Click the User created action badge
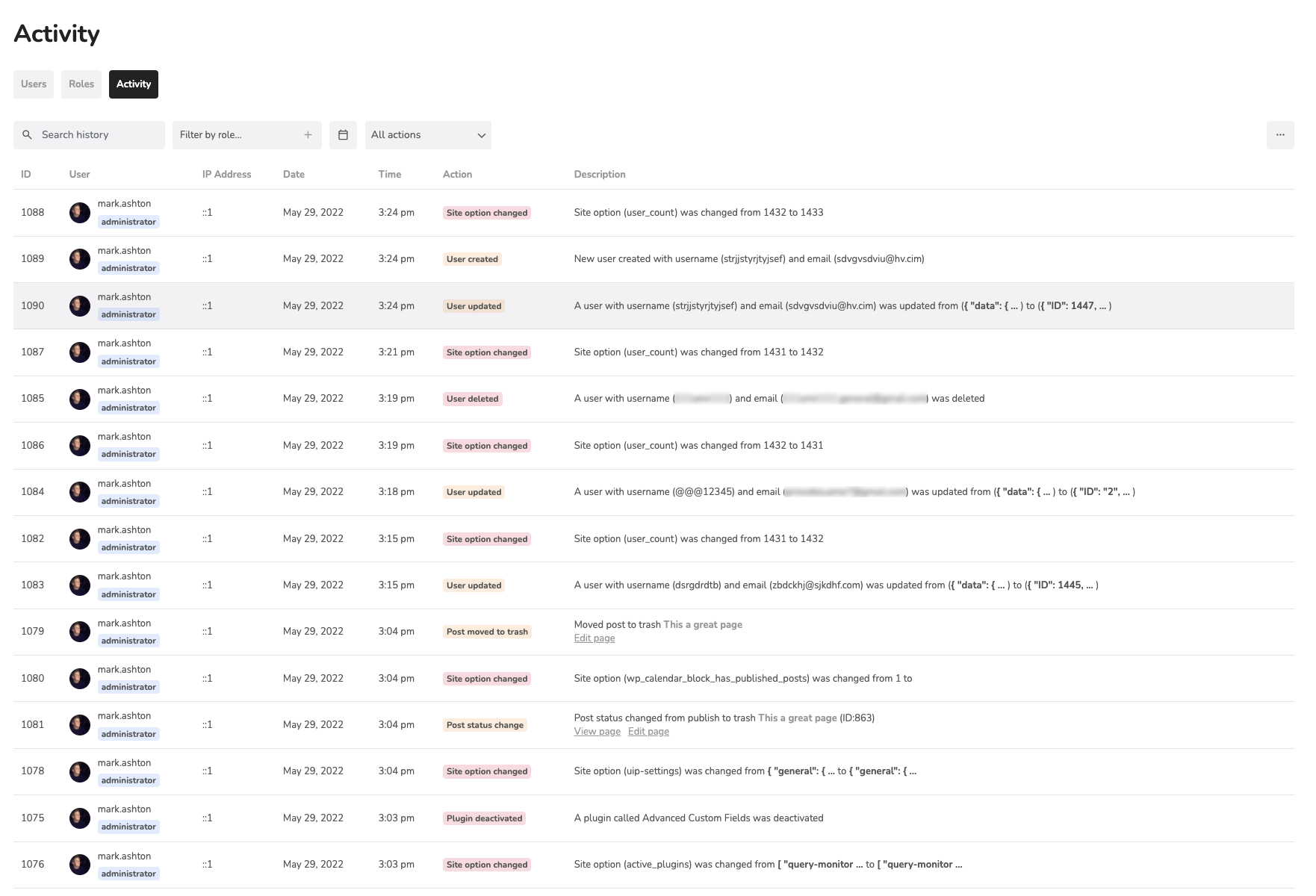Viewport: 1316px width, 896px height. click(x=472, y=259)
